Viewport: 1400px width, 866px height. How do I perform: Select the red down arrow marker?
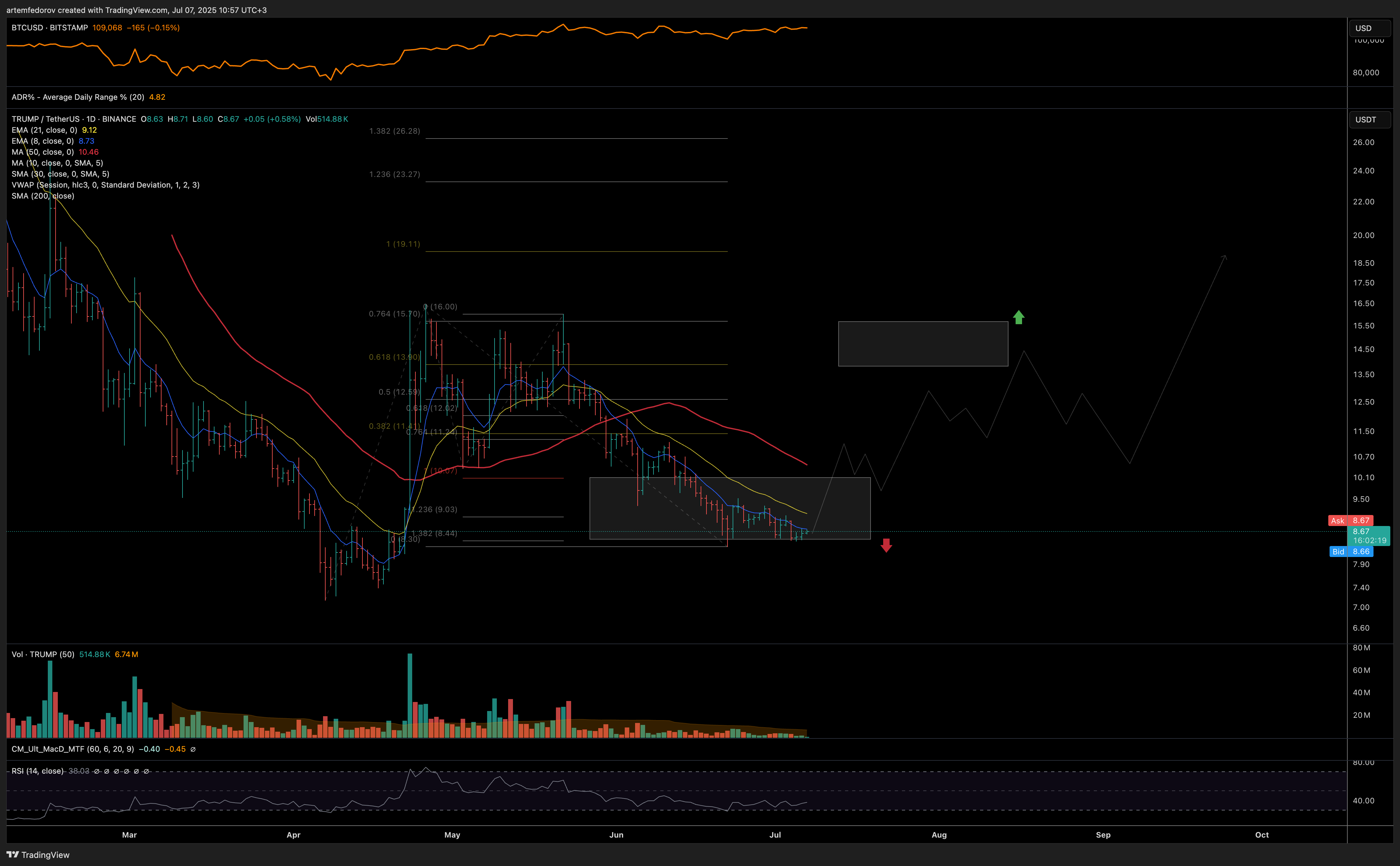click(x=886, y=545)
